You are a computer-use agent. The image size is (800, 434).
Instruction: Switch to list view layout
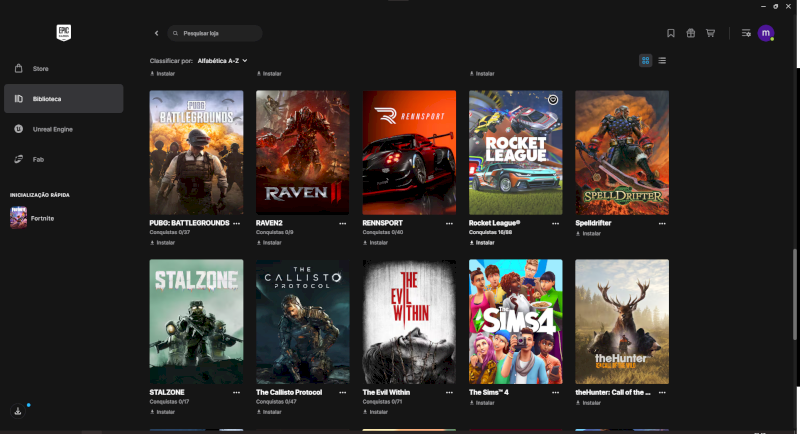662,61
